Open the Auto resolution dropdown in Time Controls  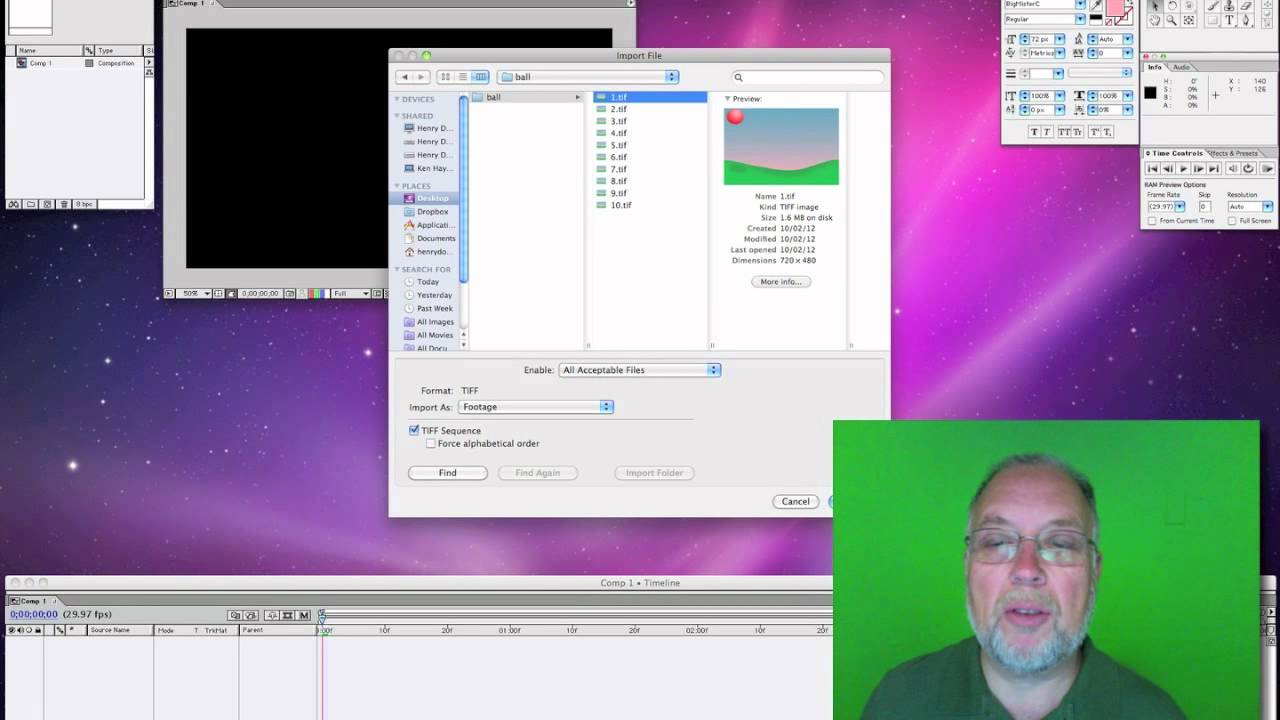[x=1250, y=207]
